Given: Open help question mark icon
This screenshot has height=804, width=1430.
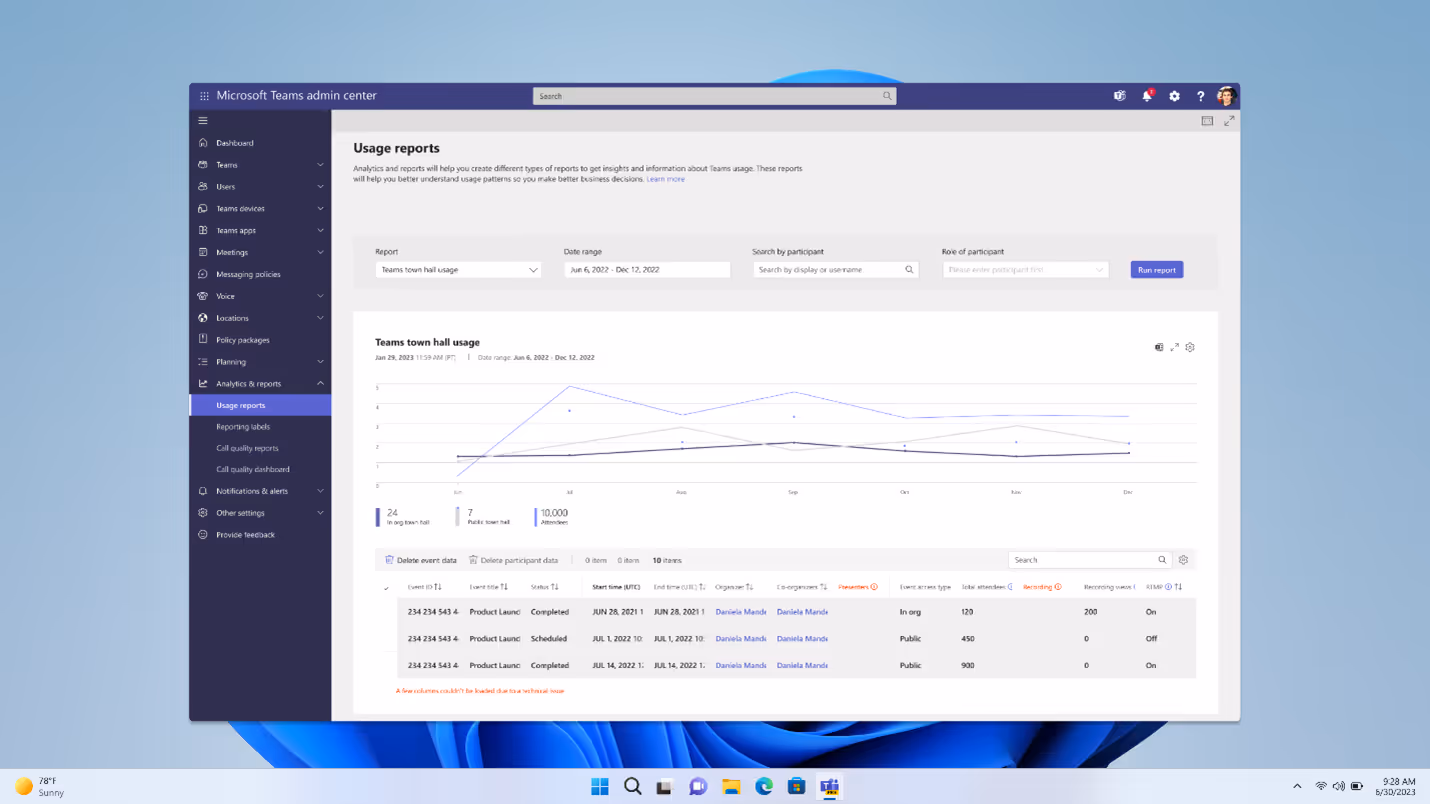Looking at the screenshot, I should point(1200,96).
